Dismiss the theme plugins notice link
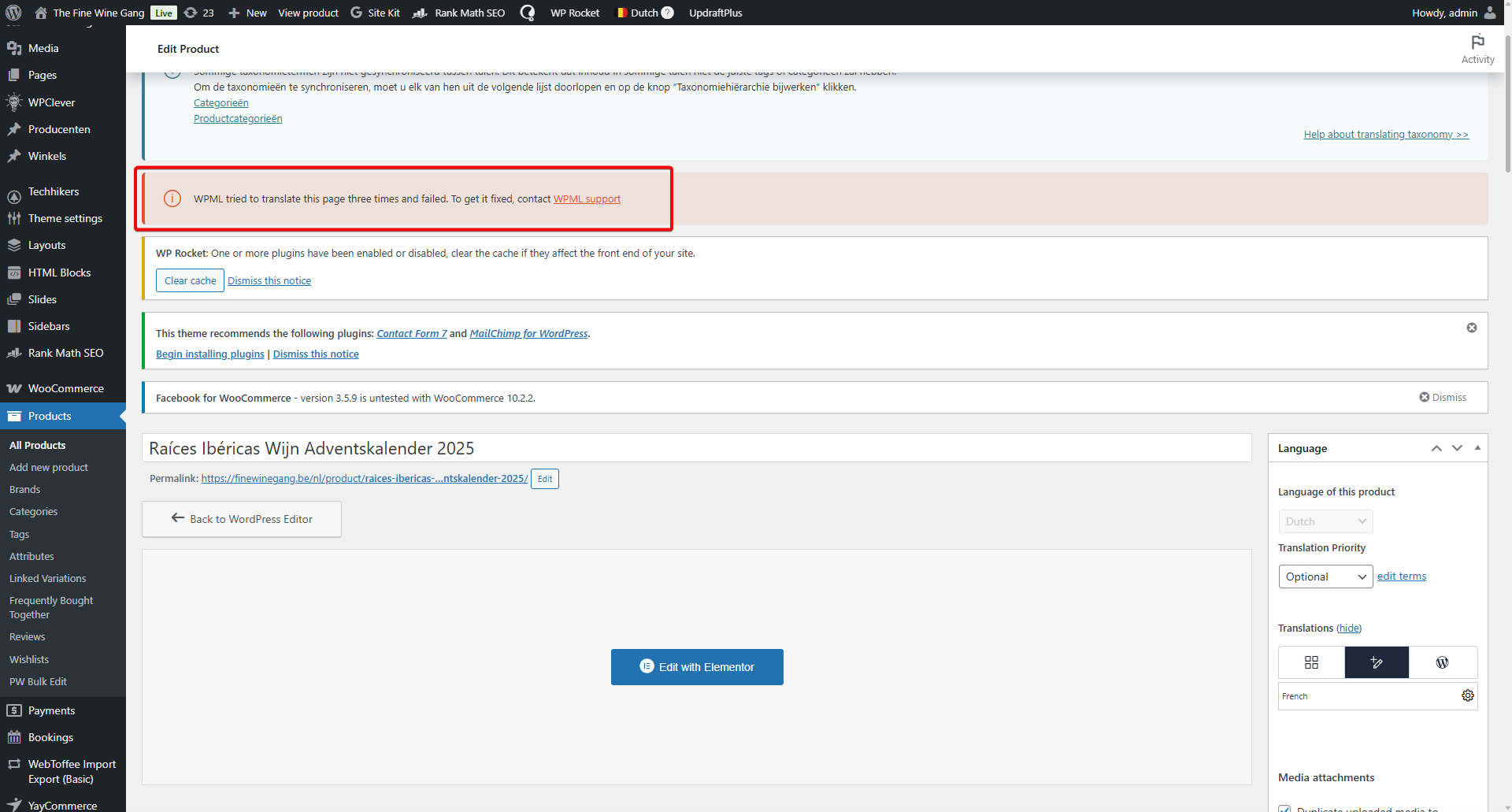The image size is (1512, 812). pos(316,354)
